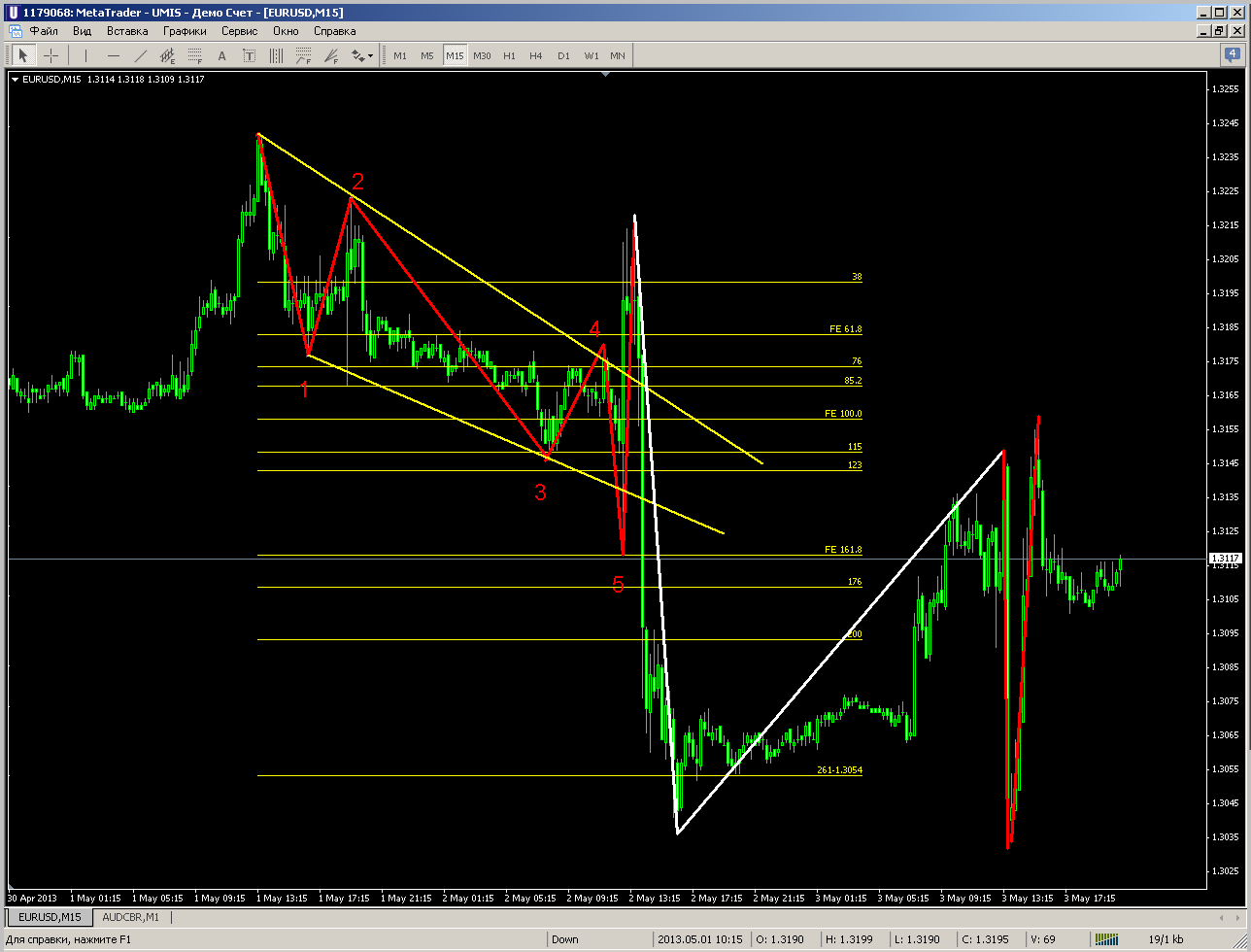Select the trendline drawing tool
1251x952 pixels.
click(140, 55)
